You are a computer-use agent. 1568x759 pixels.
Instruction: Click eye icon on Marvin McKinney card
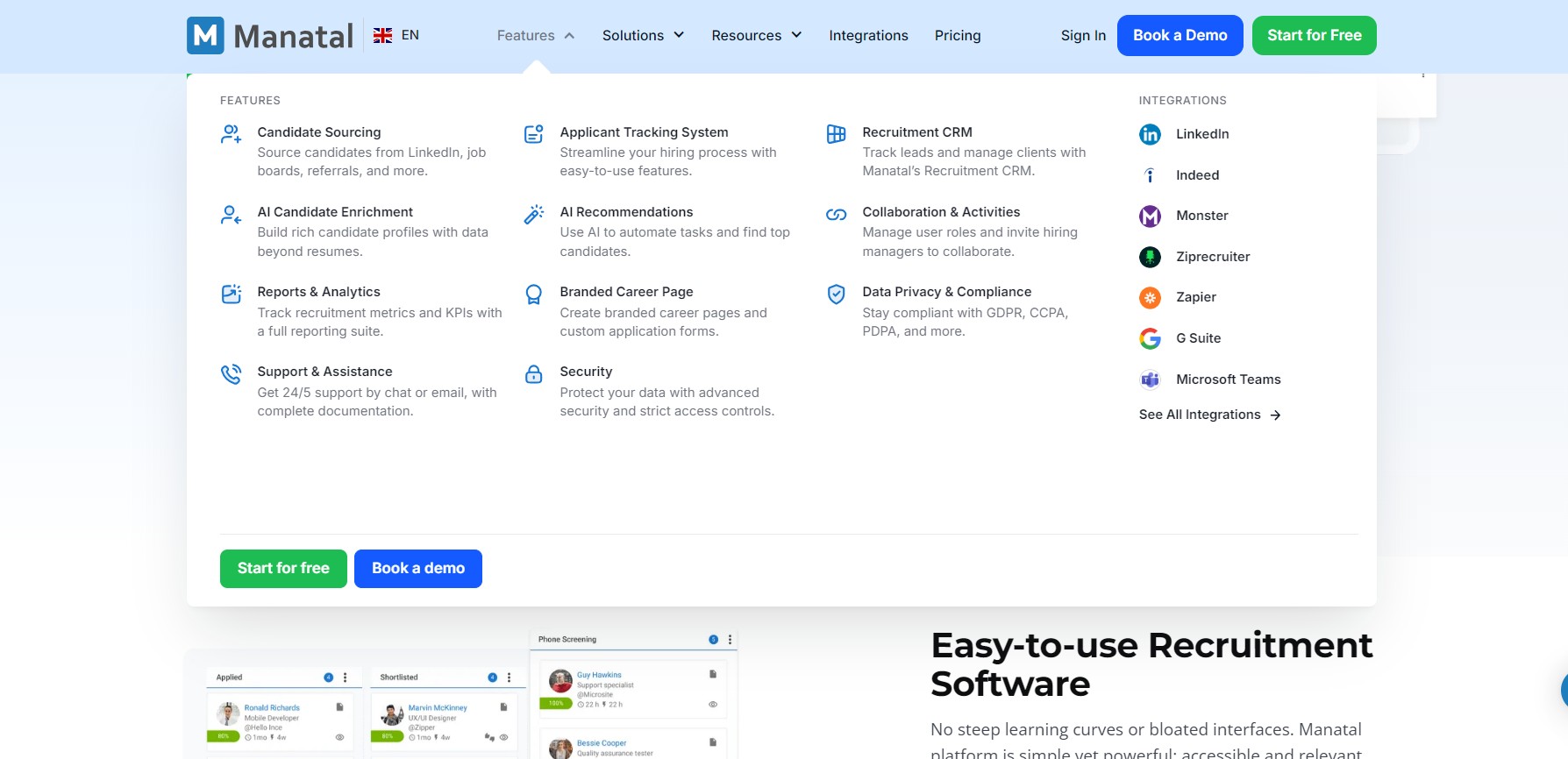point(503,737)
